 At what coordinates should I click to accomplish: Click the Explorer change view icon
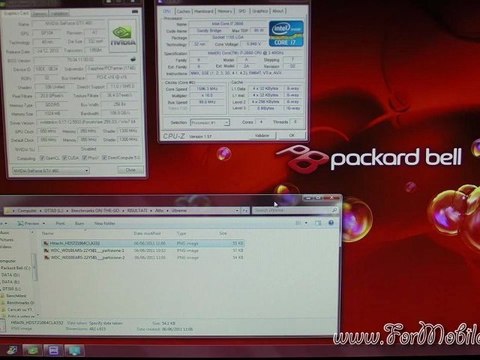coord(299,223)
